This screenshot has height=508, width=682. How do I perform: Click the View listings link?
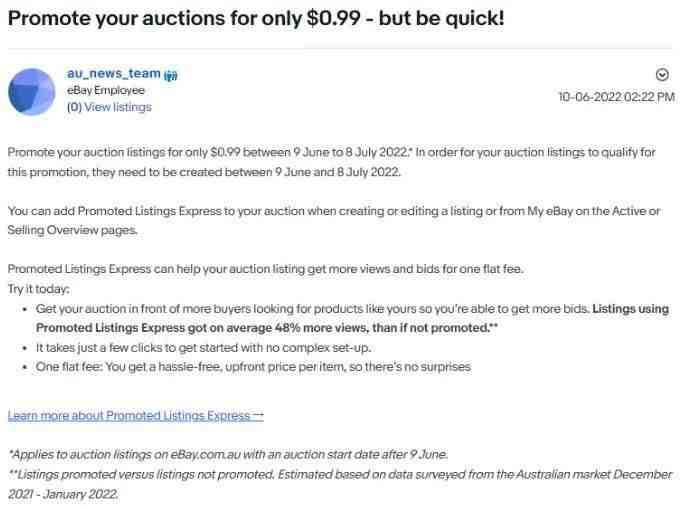[118, 107]
